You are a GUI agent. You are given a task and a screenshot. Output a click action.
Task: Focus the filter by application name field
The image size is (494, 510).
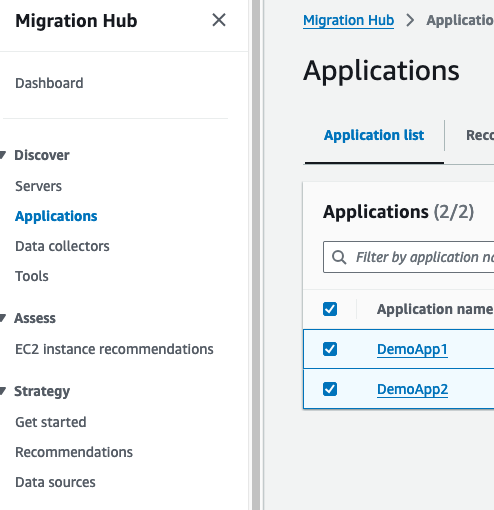pos(409,257)
